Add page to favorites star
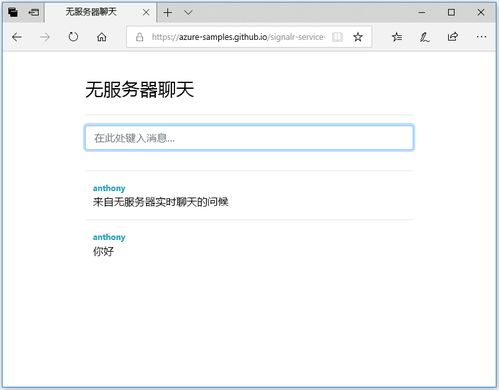499x390 pixels. [x=358, y=37]
